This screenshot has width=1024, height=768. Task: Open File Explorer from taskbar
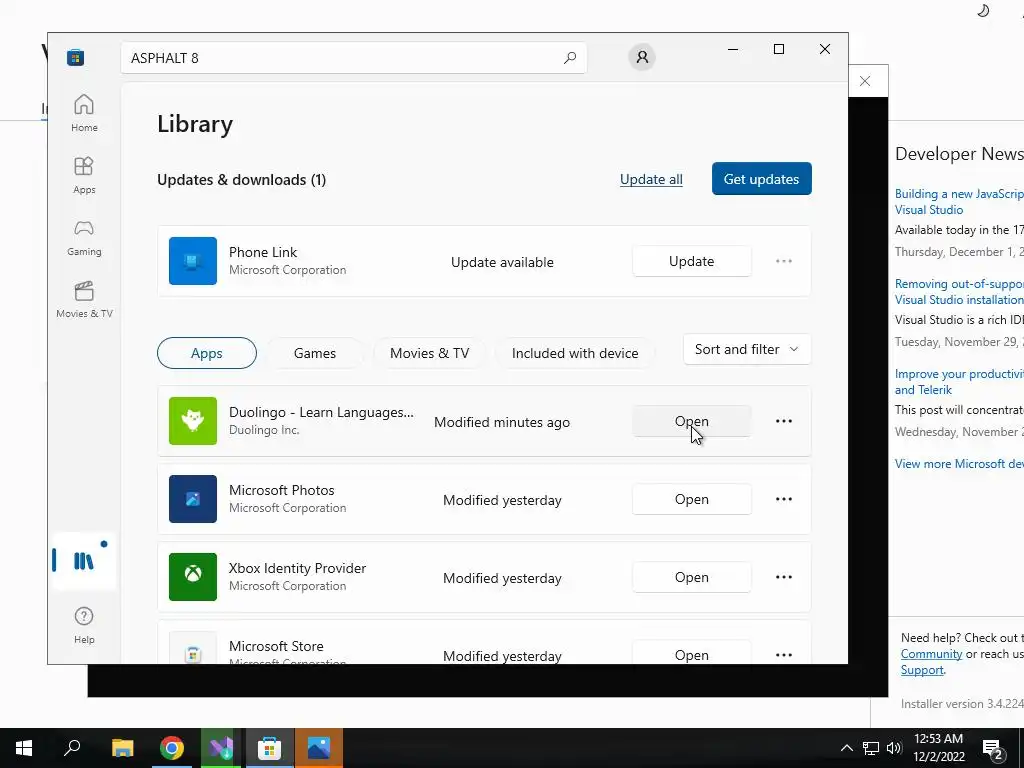pos(122,748)
